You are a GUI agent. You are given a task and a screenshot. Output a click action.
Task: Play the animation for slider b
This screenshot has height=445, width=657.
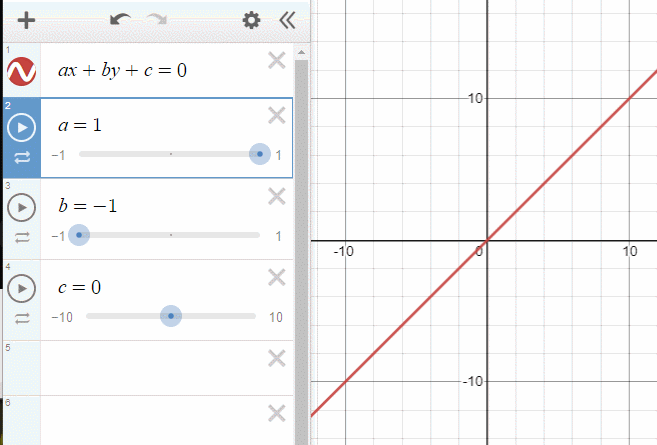pos(21,207)
